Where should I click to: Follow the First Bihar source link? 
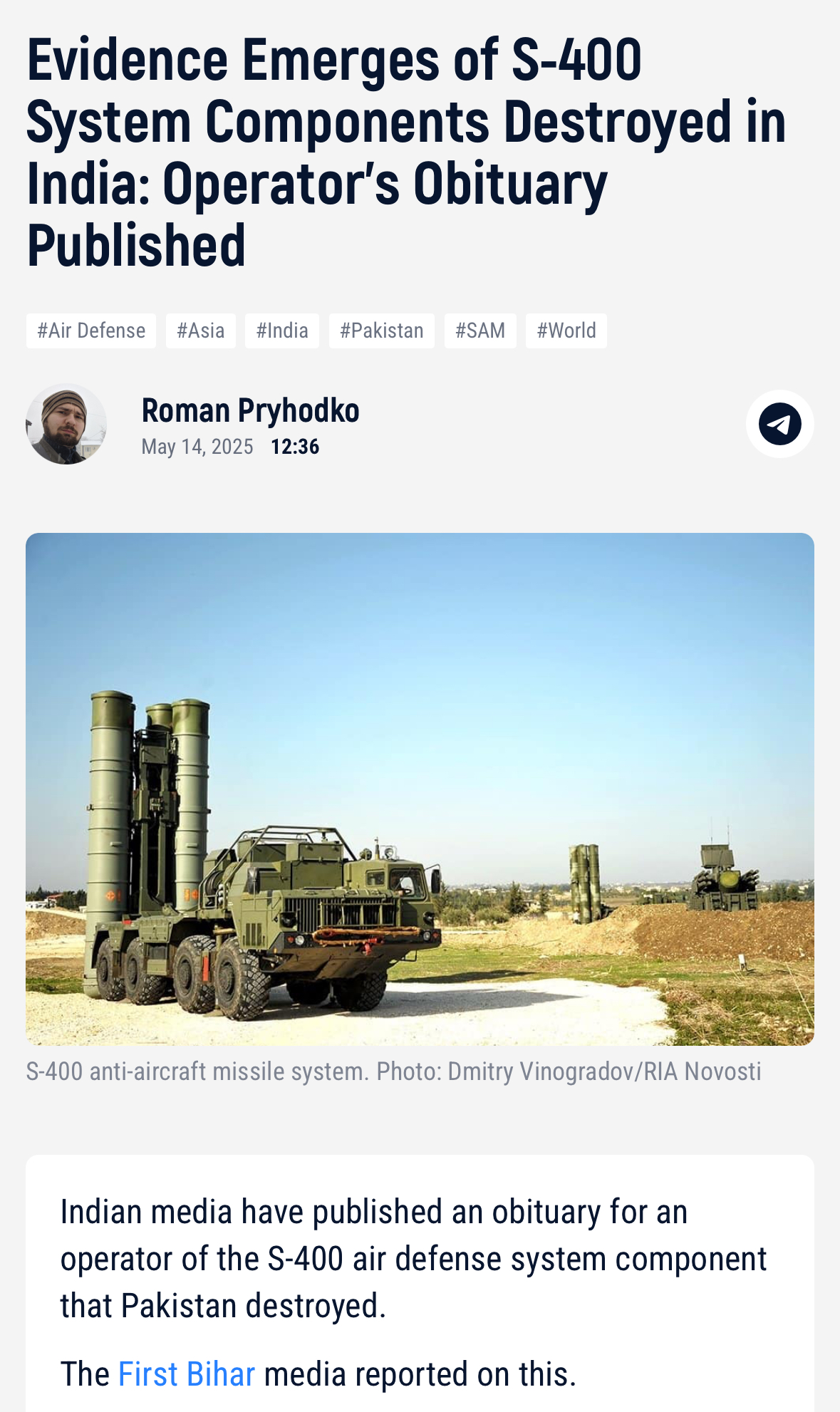pos(187,1374)
